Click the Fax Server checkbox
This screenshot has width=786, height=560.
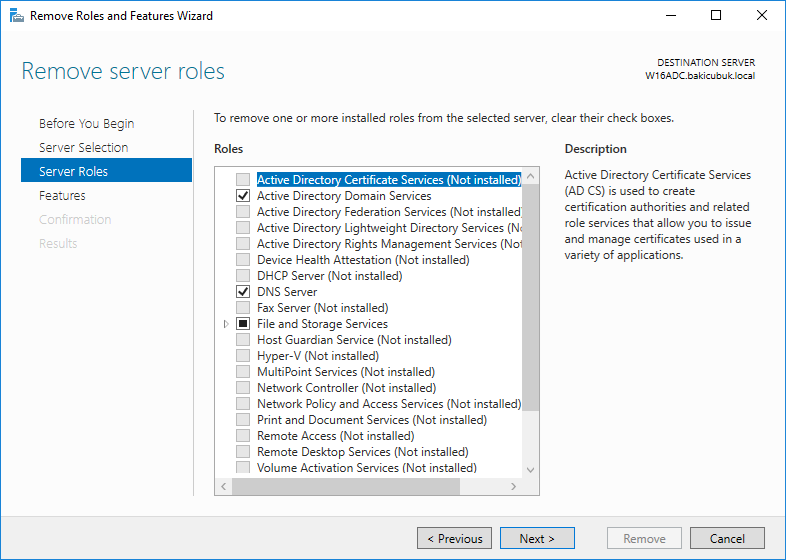243,308
